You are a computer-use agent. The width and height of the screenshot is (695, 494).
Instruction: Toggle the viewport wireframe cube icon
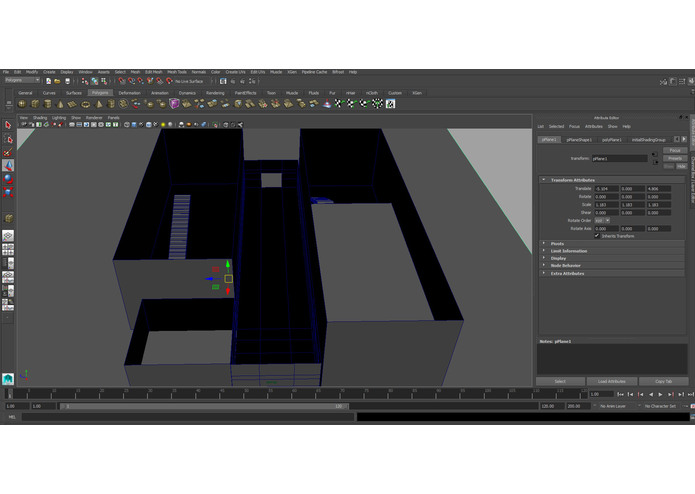click(x=127, y=125)
